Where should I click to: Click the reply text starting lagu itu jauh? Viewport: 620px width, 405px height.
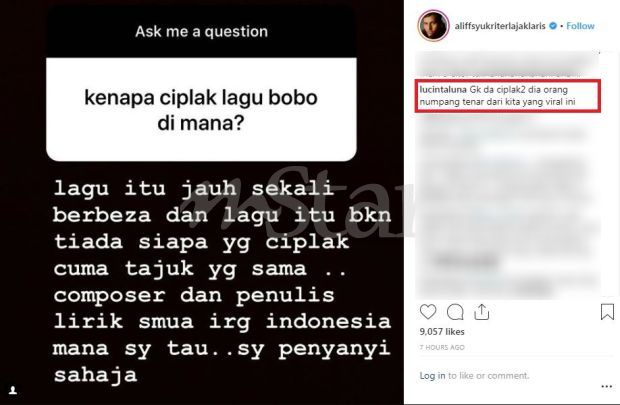tap(221, 281)
